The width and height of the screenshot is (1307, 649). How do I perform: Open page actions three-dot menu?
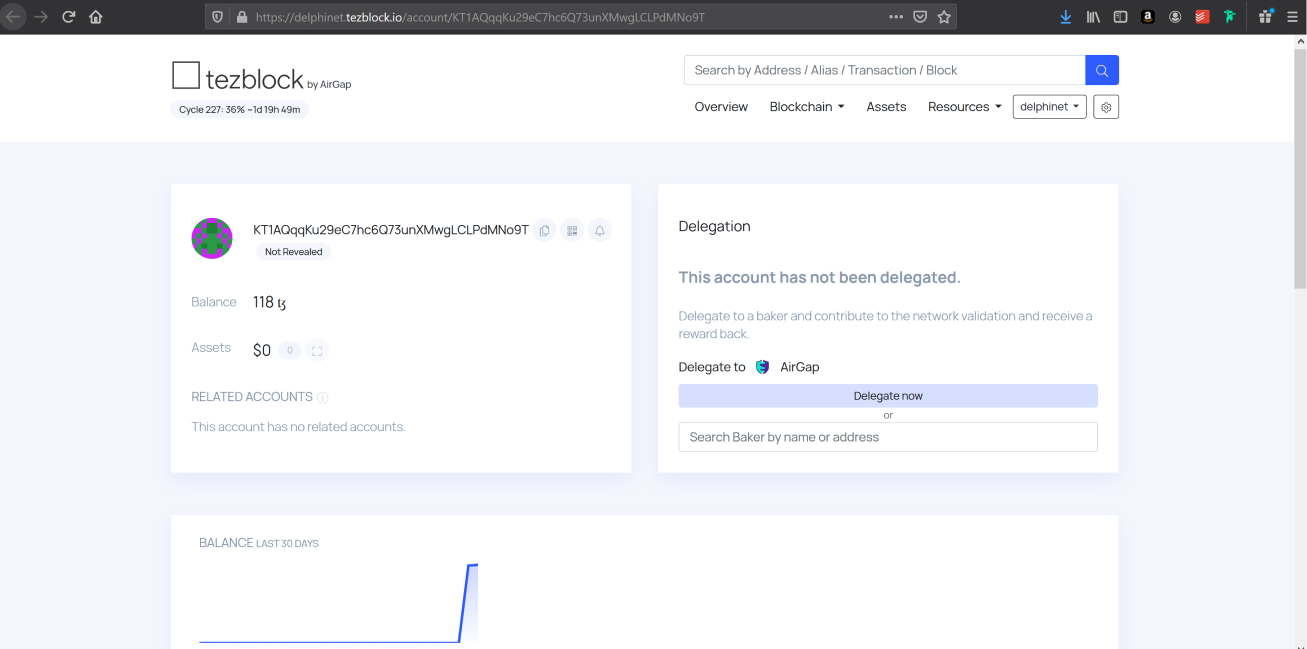(896, 17)
